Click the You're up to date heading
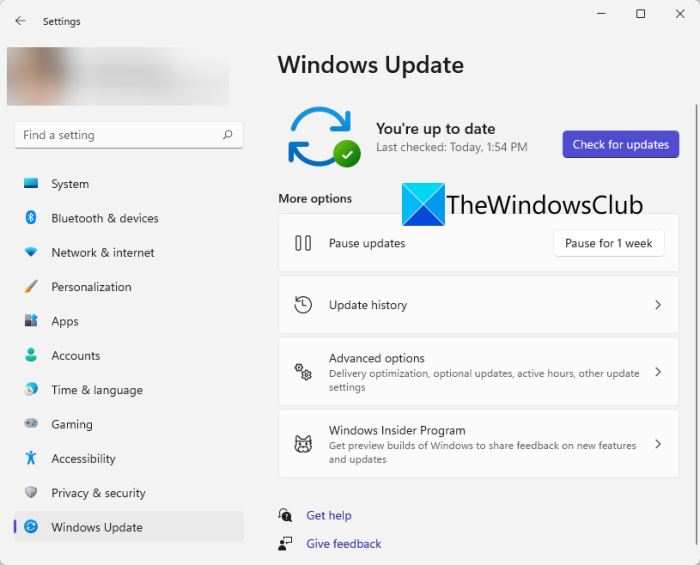 click(x=436, y=129)
